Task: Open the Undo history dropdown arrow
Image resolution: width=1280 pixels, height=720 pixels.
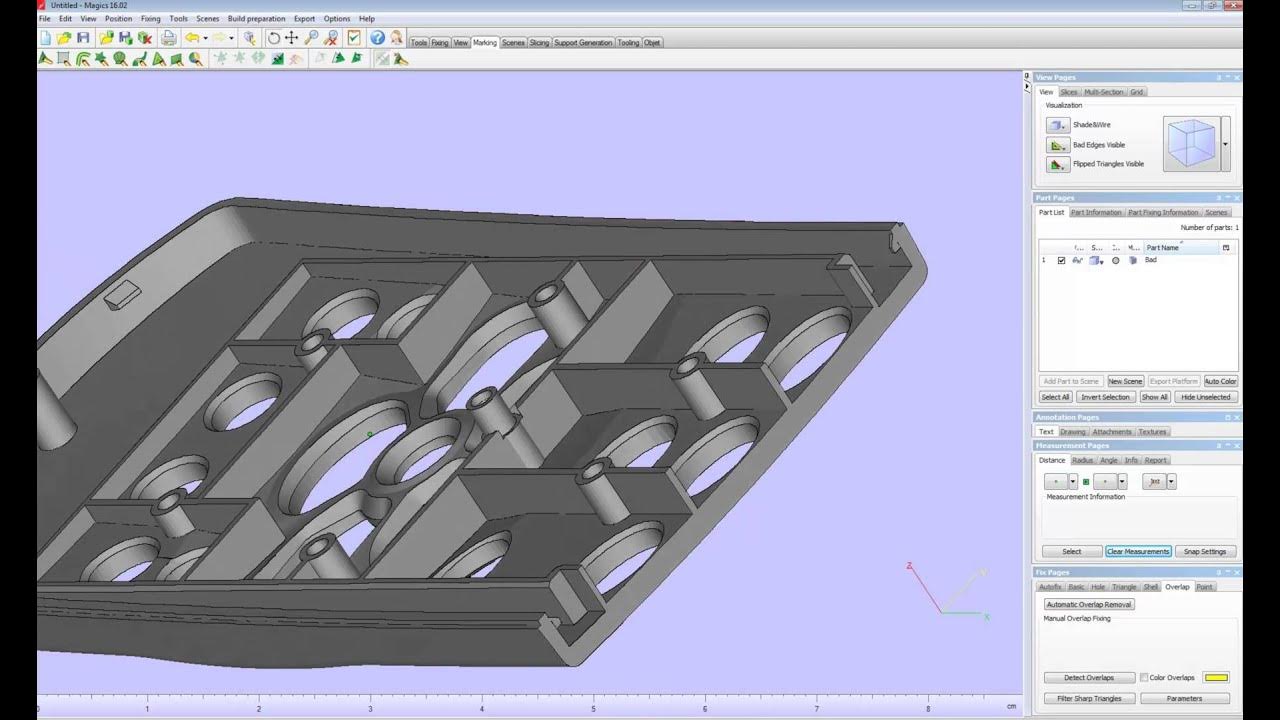Action: 205,38
